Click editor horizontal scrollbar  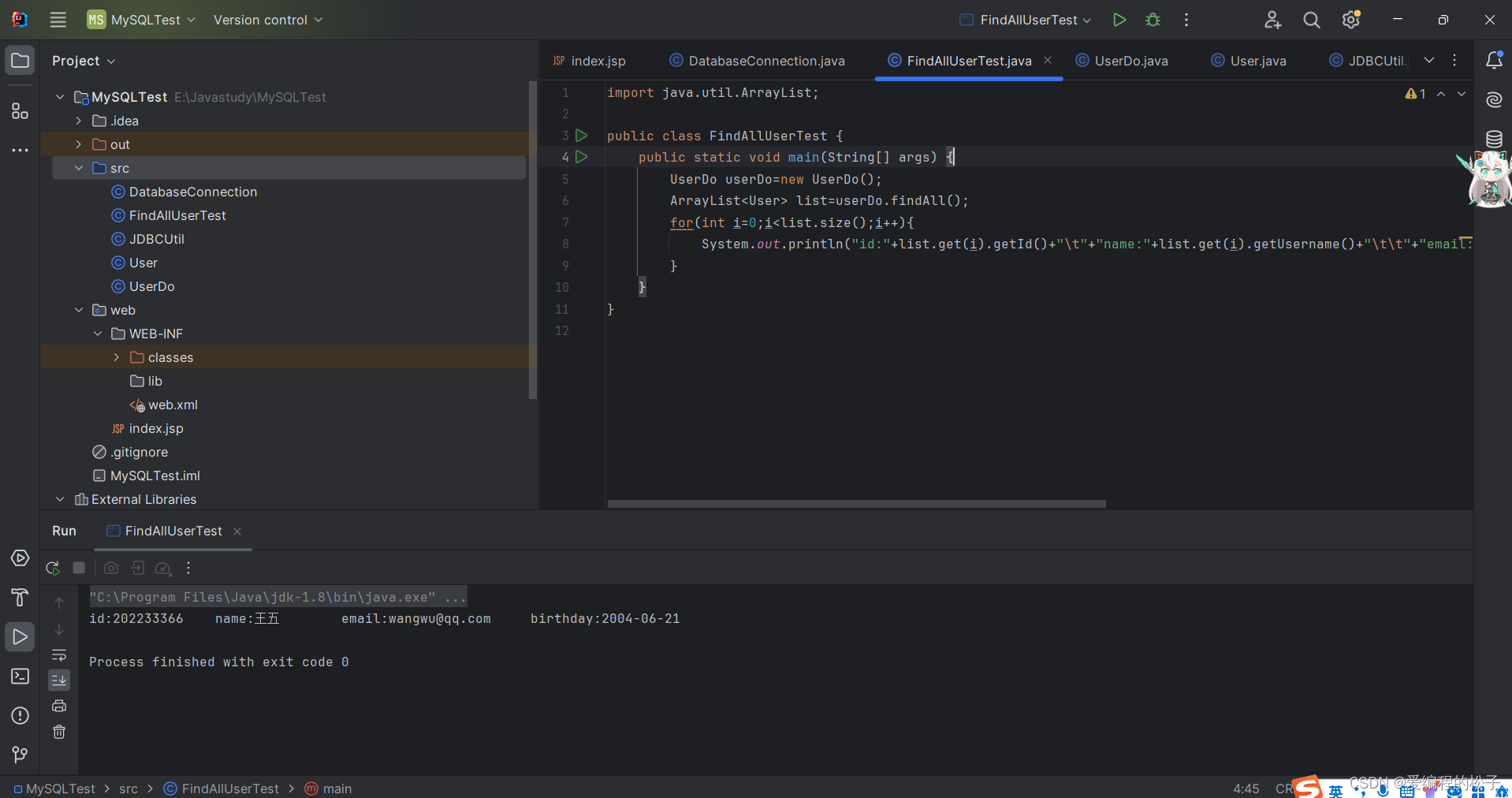tap(856, 503)
